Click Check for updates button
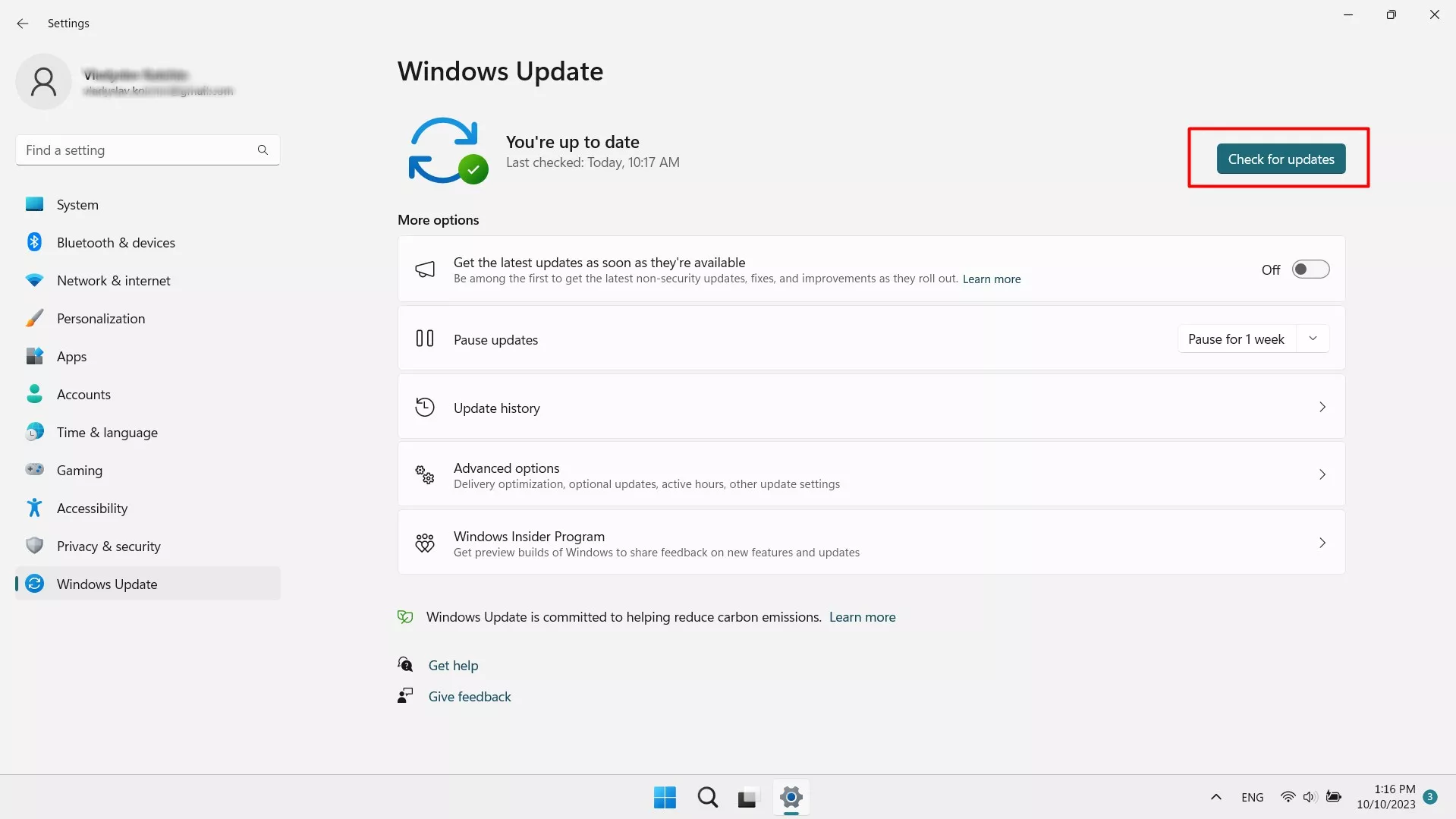The height and width of the screenshot is (819, 1456). [1281, 159]
